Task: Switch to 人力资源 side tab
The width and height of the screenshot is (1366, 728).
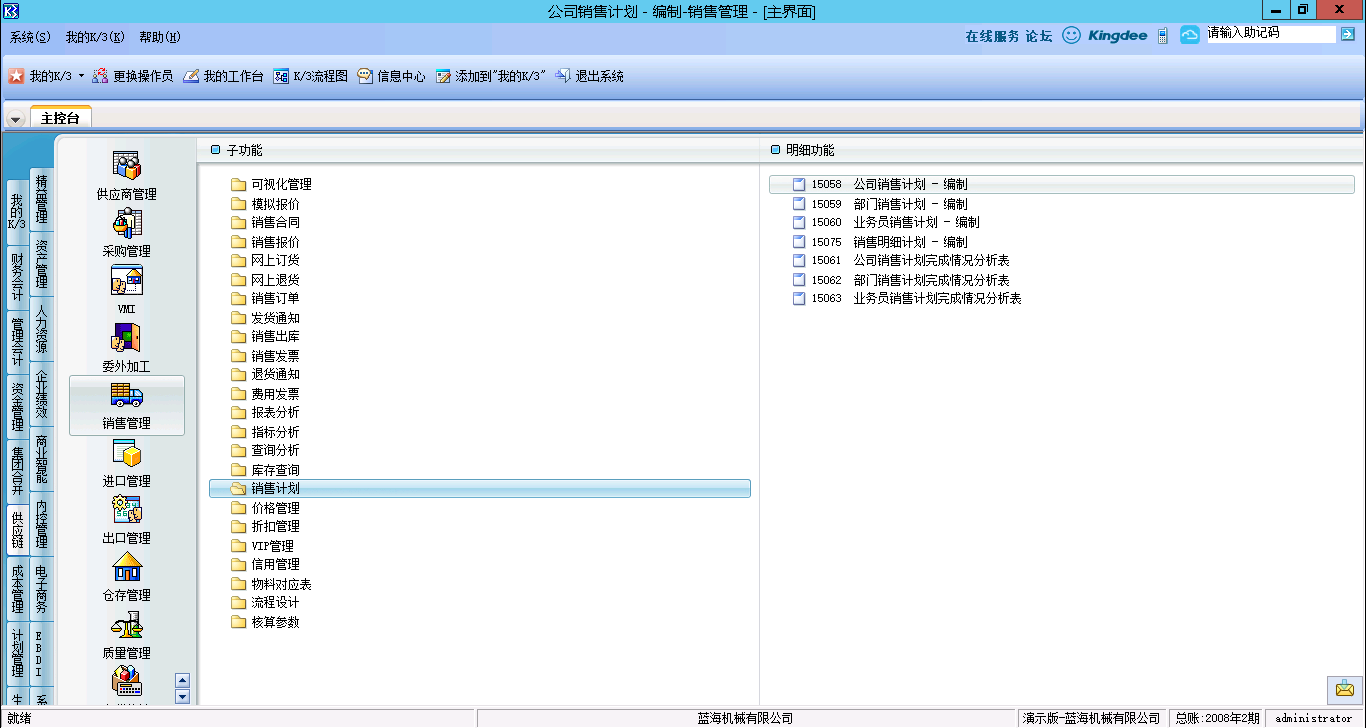Action: click(x=42, y=330)
